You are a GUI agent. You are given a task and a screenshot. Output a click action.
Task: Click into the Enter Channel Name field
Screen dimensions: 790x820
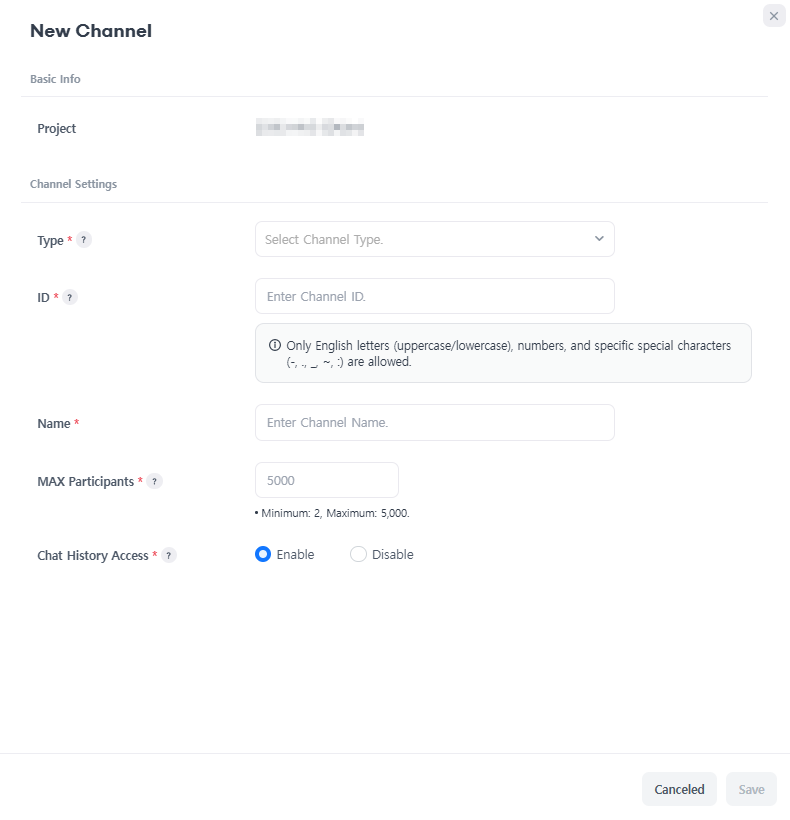(434, 422)
